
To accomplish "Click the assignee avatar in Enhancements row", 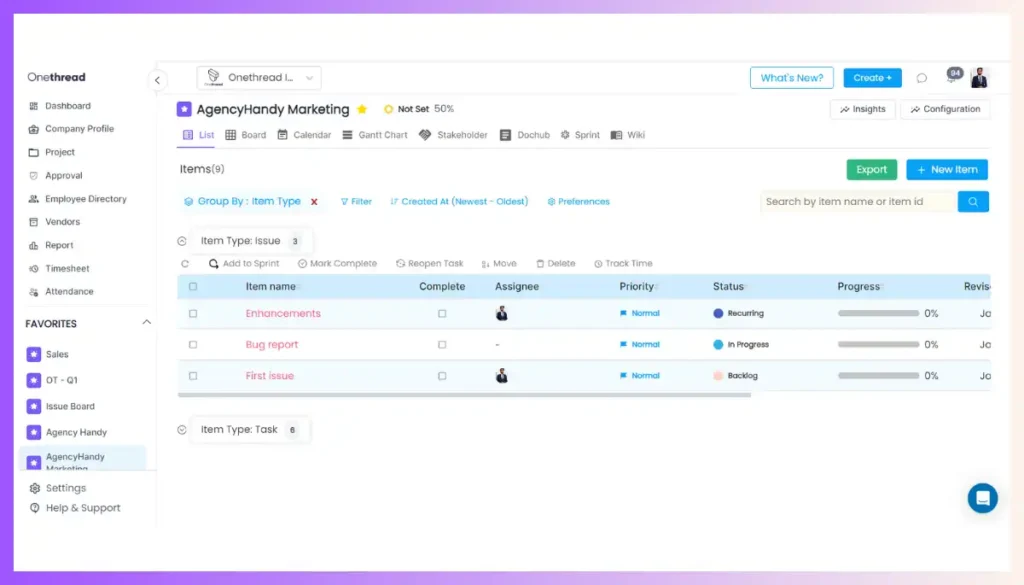I will coord(502,313).
